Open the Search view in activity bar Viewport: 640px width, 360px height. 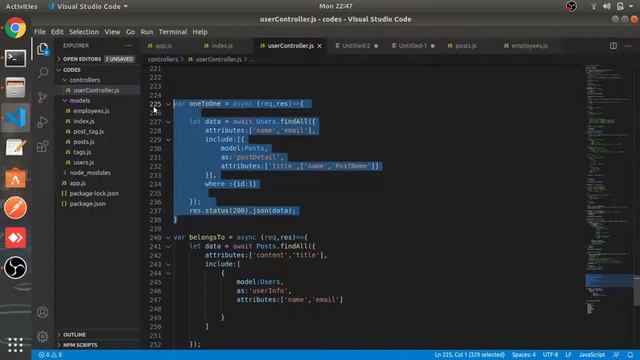42,73
